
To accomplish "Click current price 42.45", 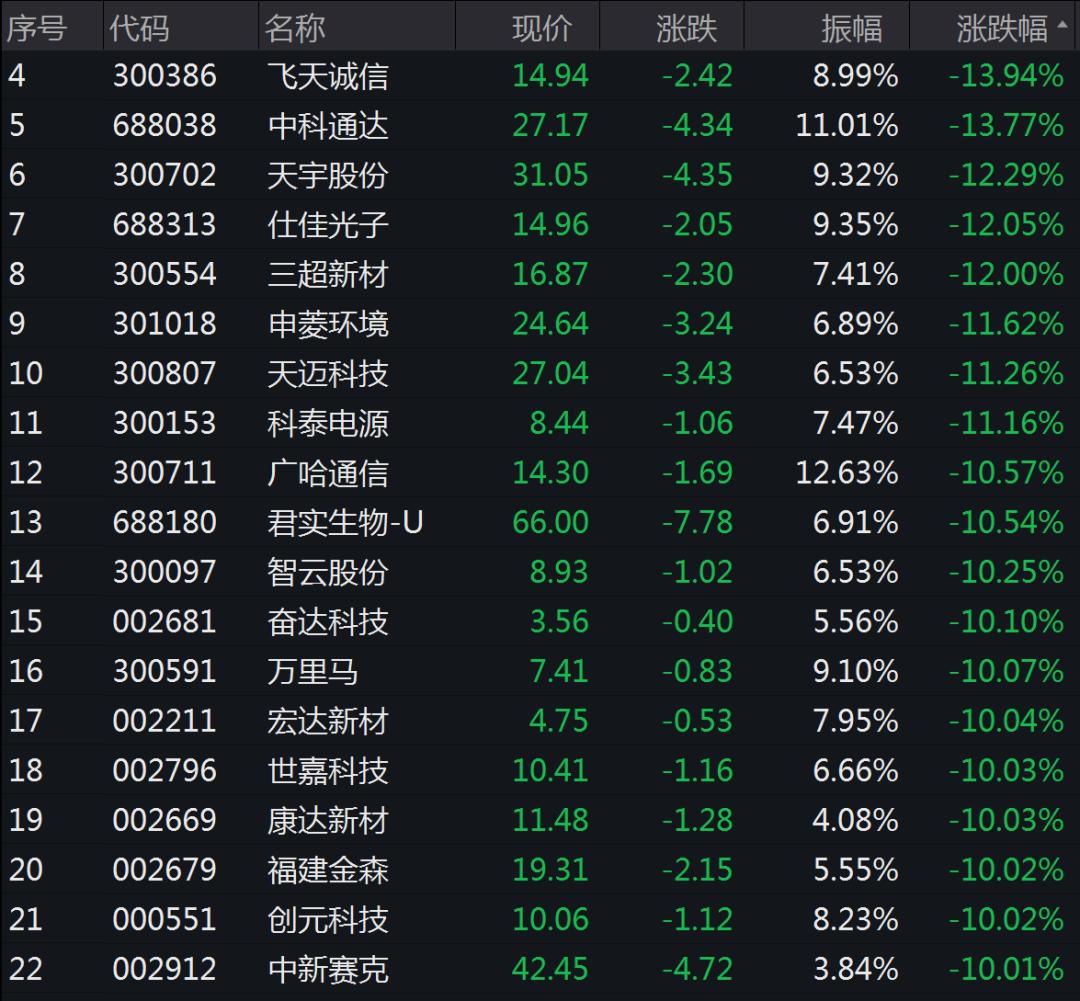I will 550,969.
